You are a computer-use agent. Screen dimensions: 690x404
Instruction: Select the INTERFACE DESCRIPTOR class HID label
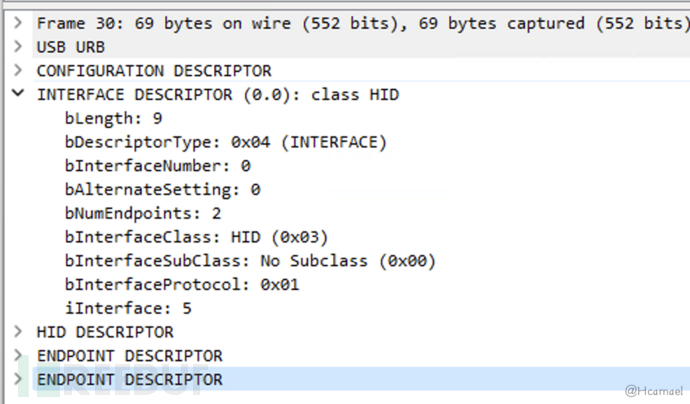click(218, 94)
